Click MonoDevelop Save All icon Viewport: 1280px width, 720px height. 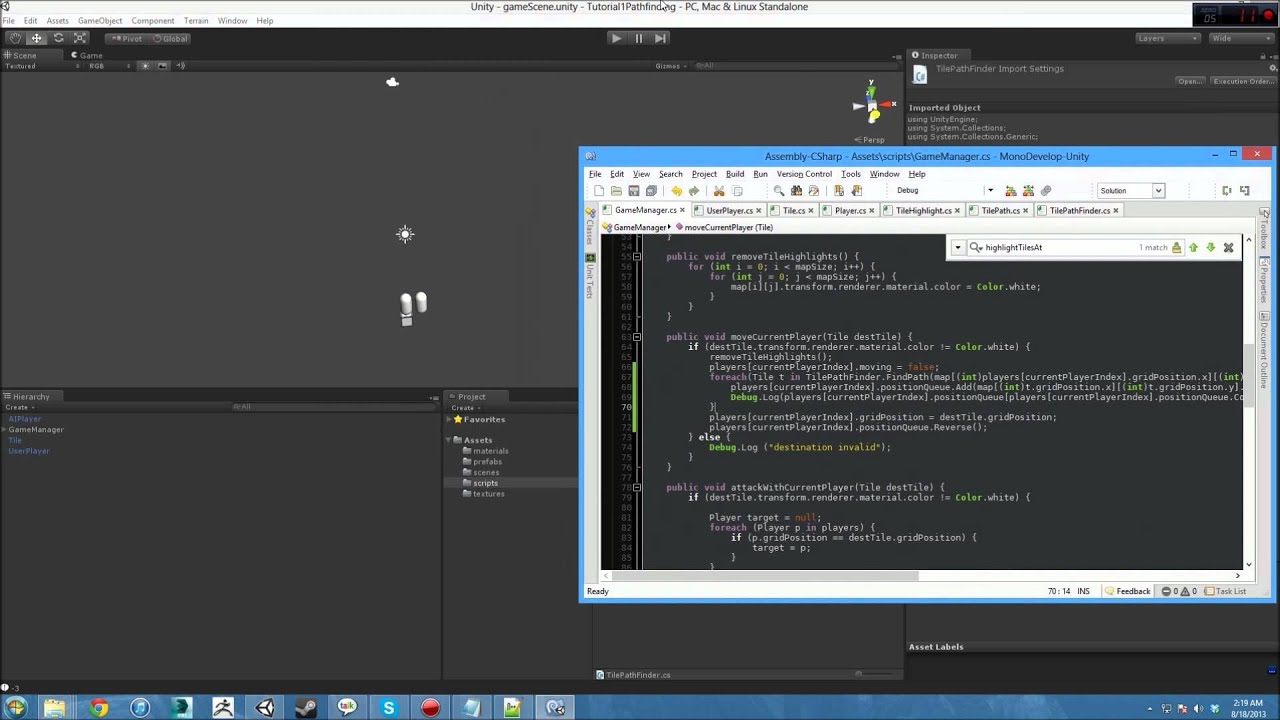pyautogui.click(x=651, y=191)
